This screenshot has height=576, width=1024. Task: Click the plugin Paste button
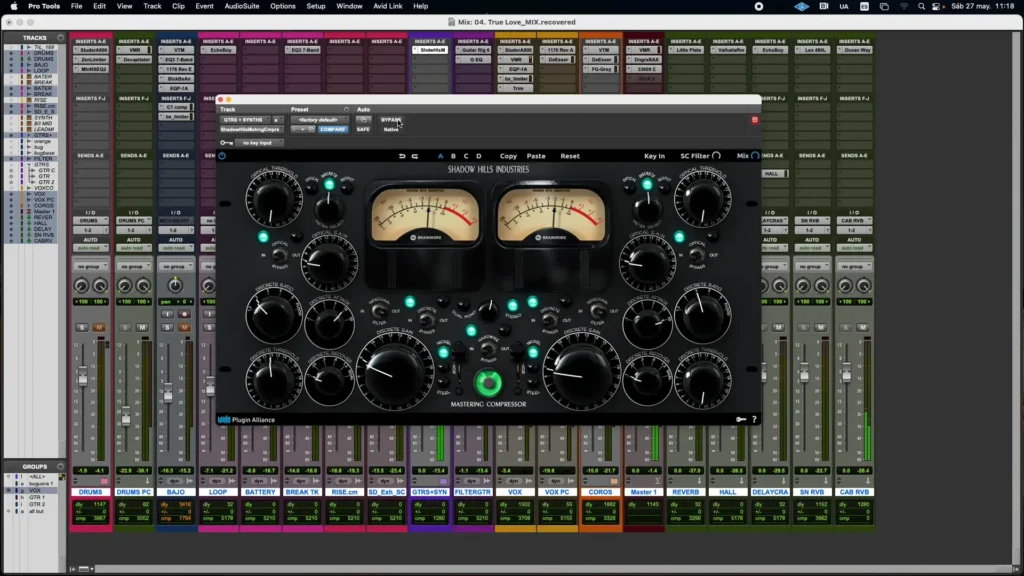536,156
